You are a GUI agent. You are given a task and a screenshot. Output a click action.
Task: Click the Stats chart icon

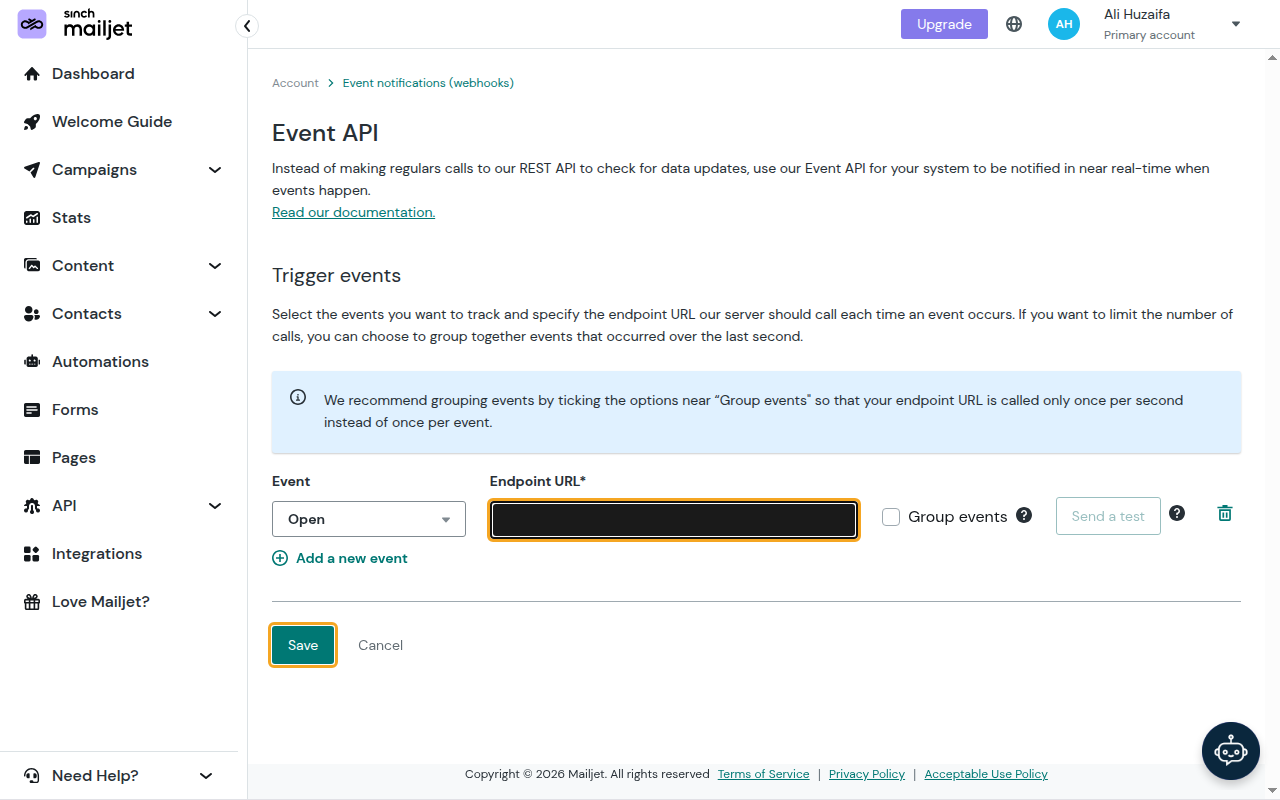pos(32,218)
